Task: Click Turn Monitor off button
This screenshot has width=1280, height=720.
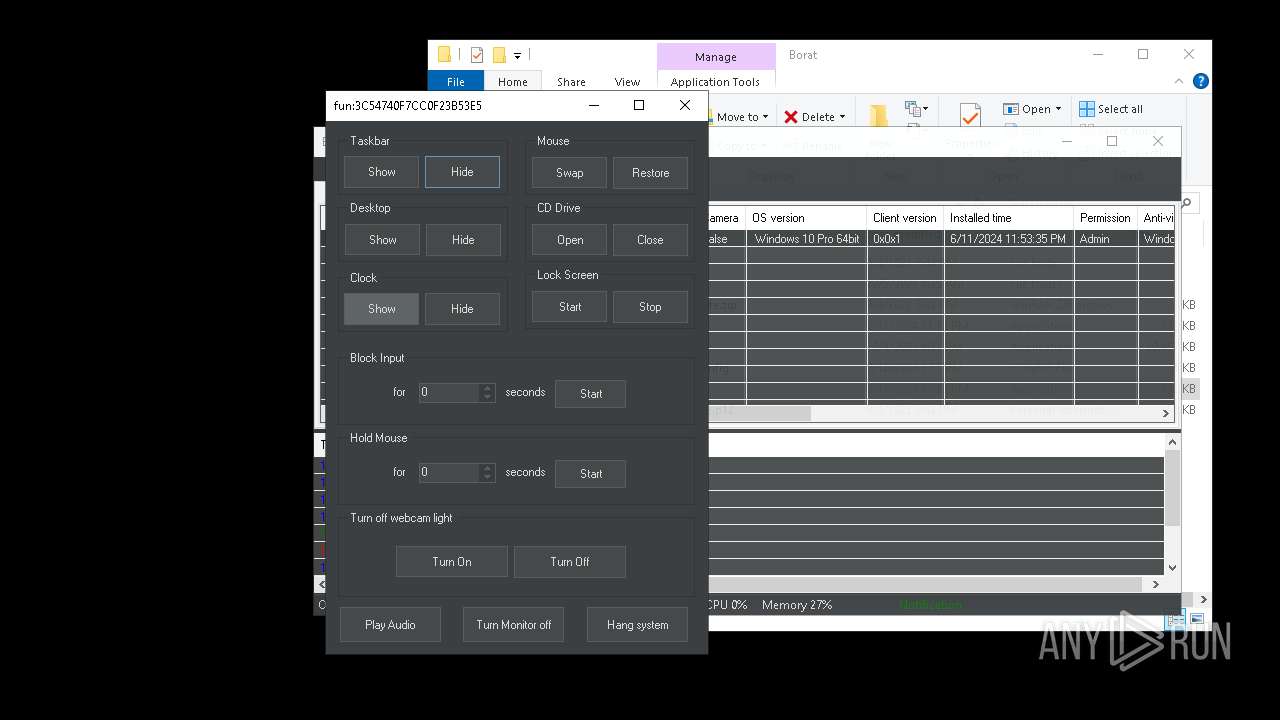Action: pos(513,625)
